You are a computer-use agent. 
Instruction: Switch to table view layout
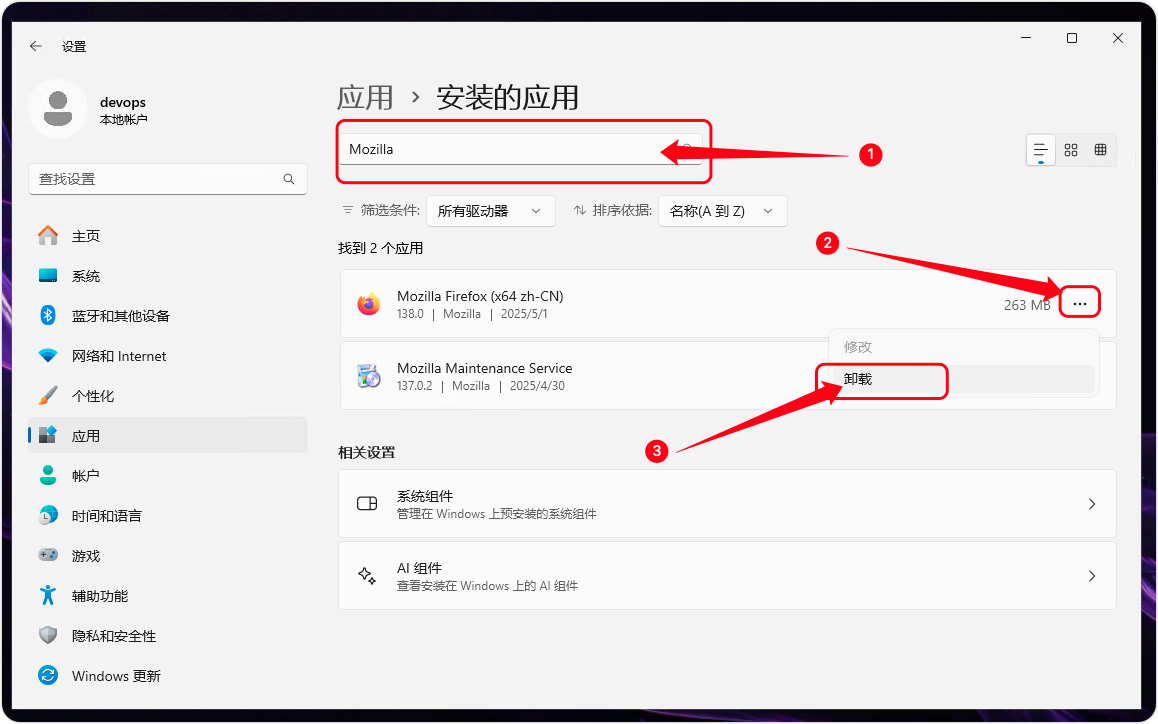pyautogui.click(x=1100, y=150)
